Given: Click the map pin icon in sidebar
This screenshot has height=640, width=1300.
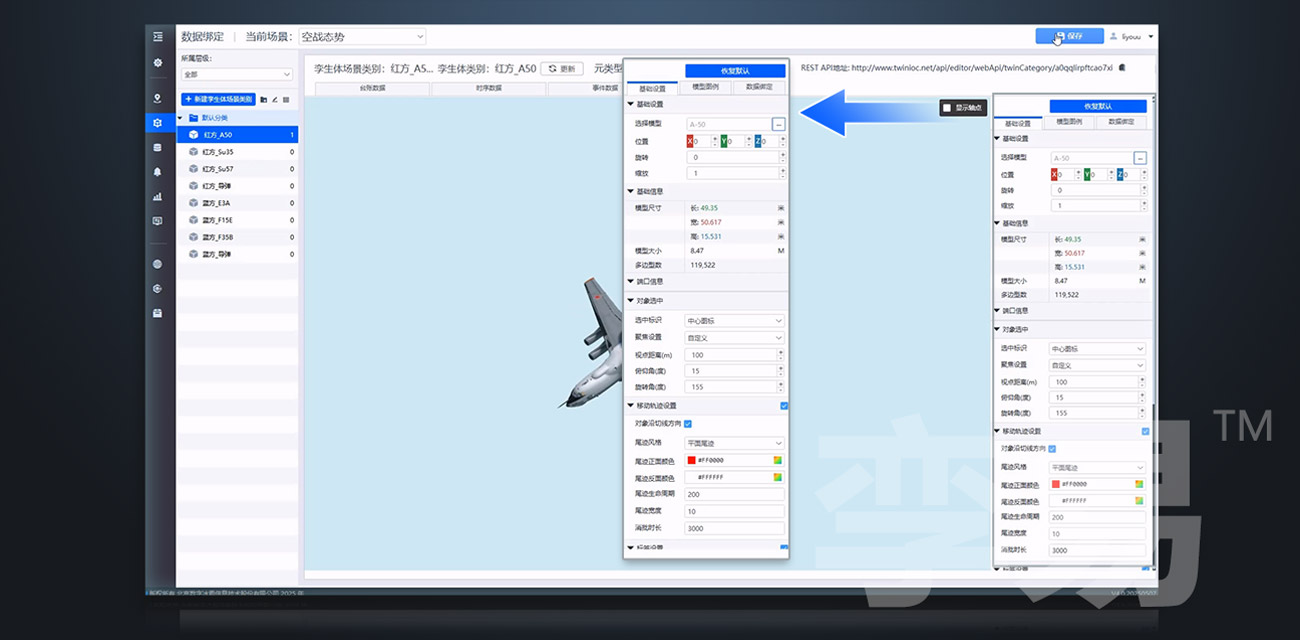Looking at the screenshot, I should click(158, 98).
